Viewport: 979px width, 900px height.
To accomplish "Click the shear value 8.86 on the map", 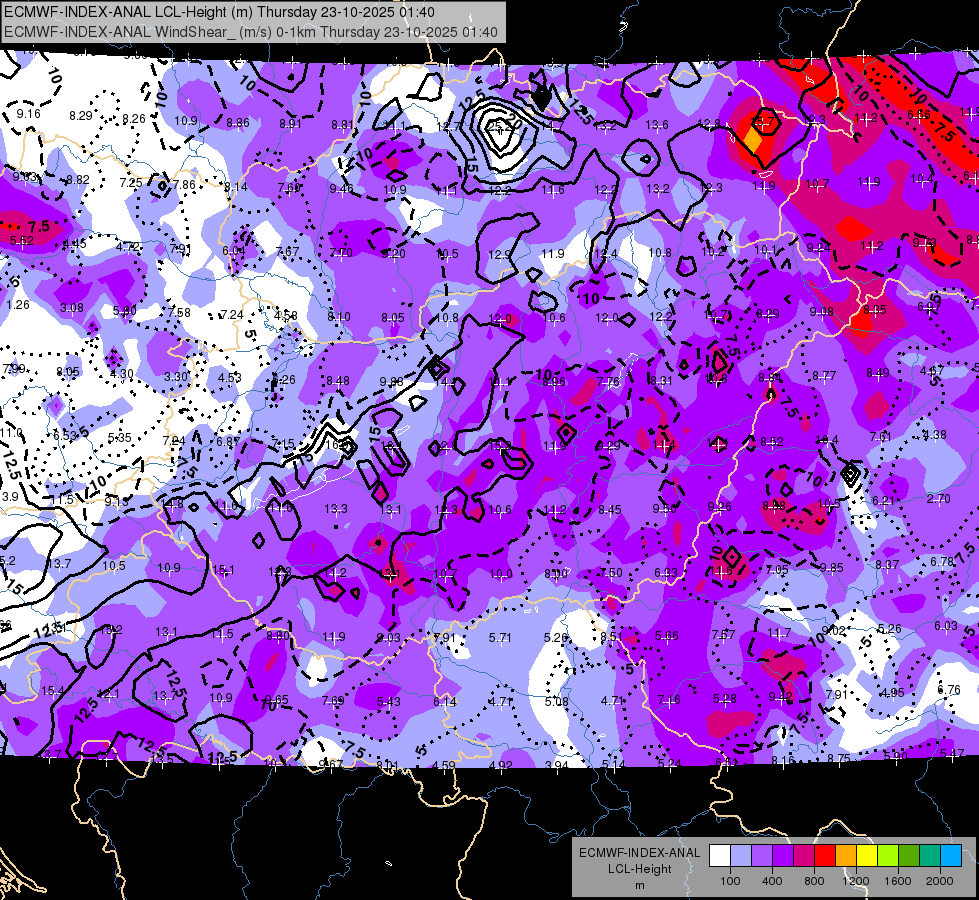I will coord(238,122).
